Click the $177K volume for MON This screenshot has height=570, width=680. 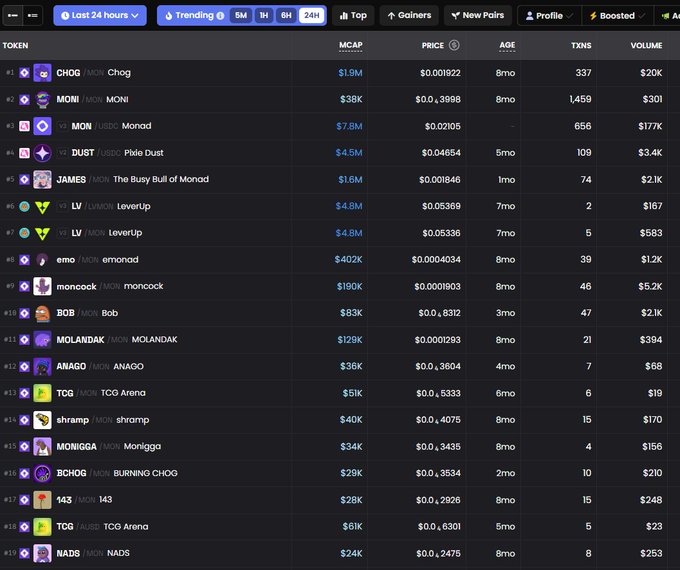(650, 126)
